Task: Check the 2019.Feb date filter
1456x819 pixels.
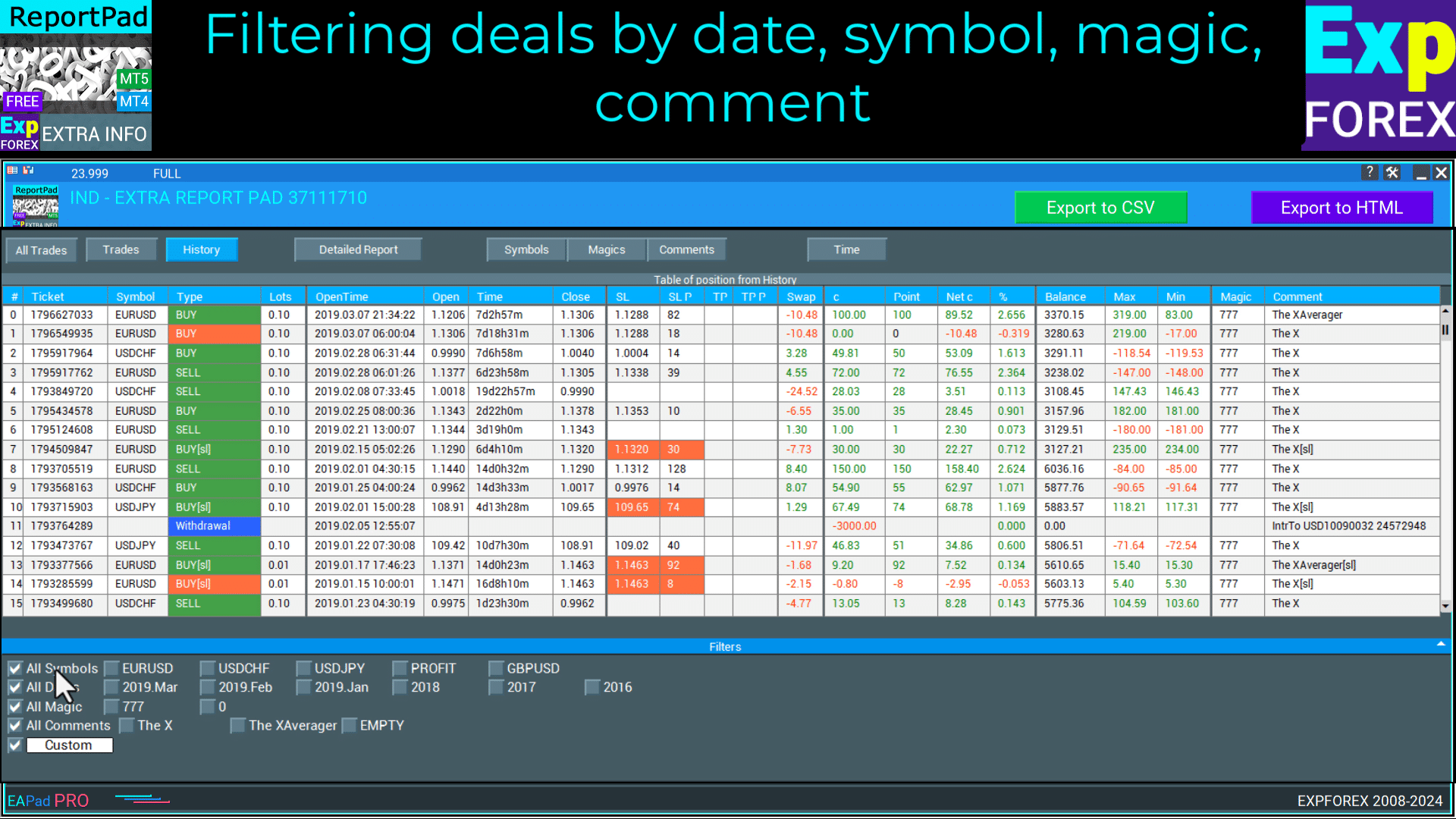Action: tap(209, 687)
